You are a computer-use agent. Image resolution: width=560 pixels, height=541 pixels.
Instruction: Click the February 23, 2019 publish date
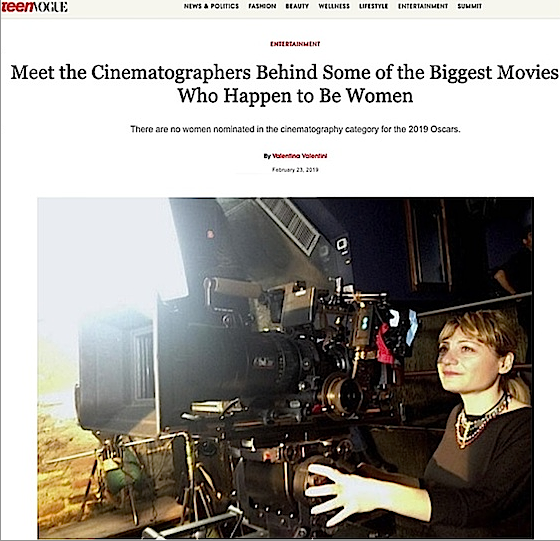coord(295,170)
